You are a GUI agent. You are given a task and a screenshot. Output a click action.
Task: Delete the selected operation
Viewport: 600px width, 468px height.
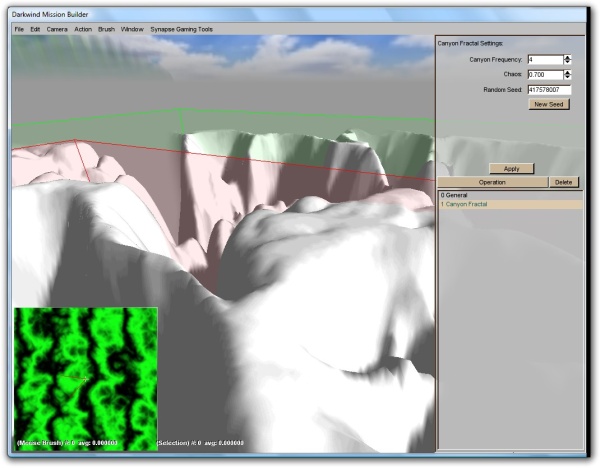tap(564, 183)
